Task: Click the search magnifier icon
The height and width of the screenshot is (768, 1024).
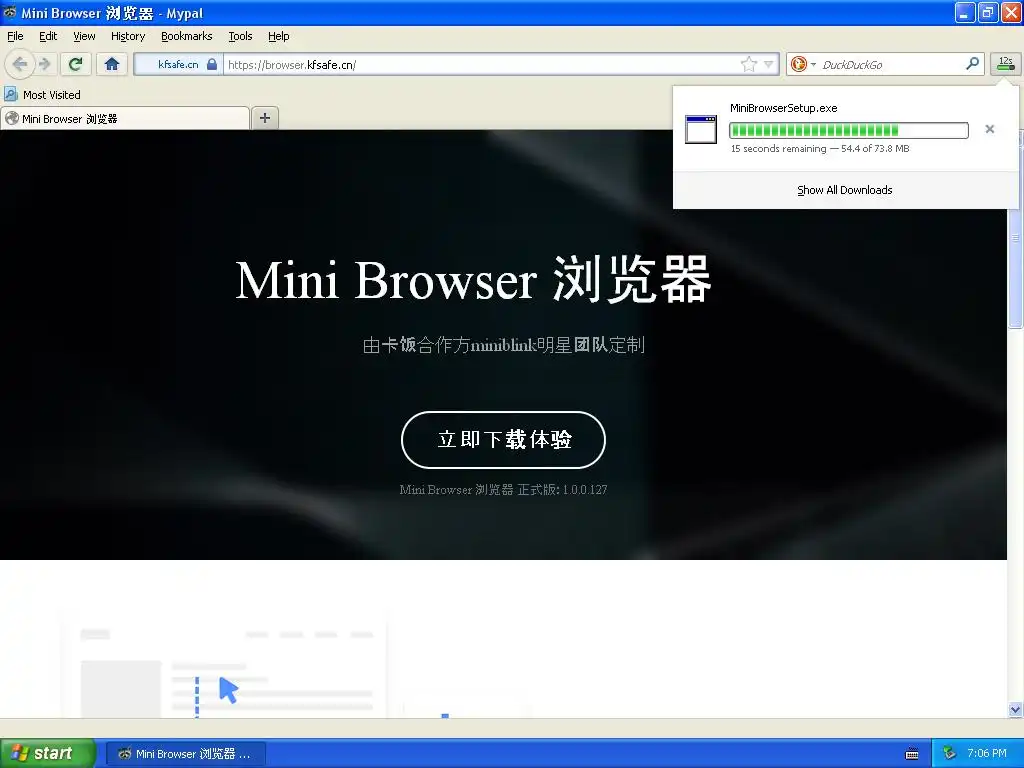Action: point(972,63)
